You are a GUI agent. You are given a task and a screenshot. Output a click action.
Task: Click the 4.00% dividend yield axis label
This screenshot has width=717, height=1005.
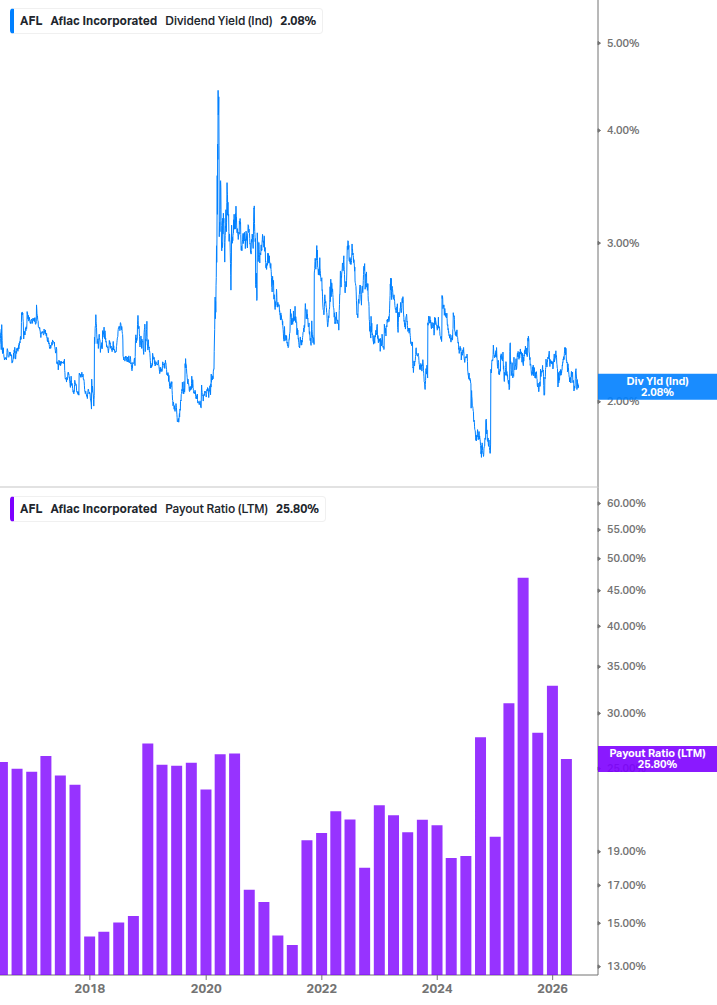(x=623, y=130)
